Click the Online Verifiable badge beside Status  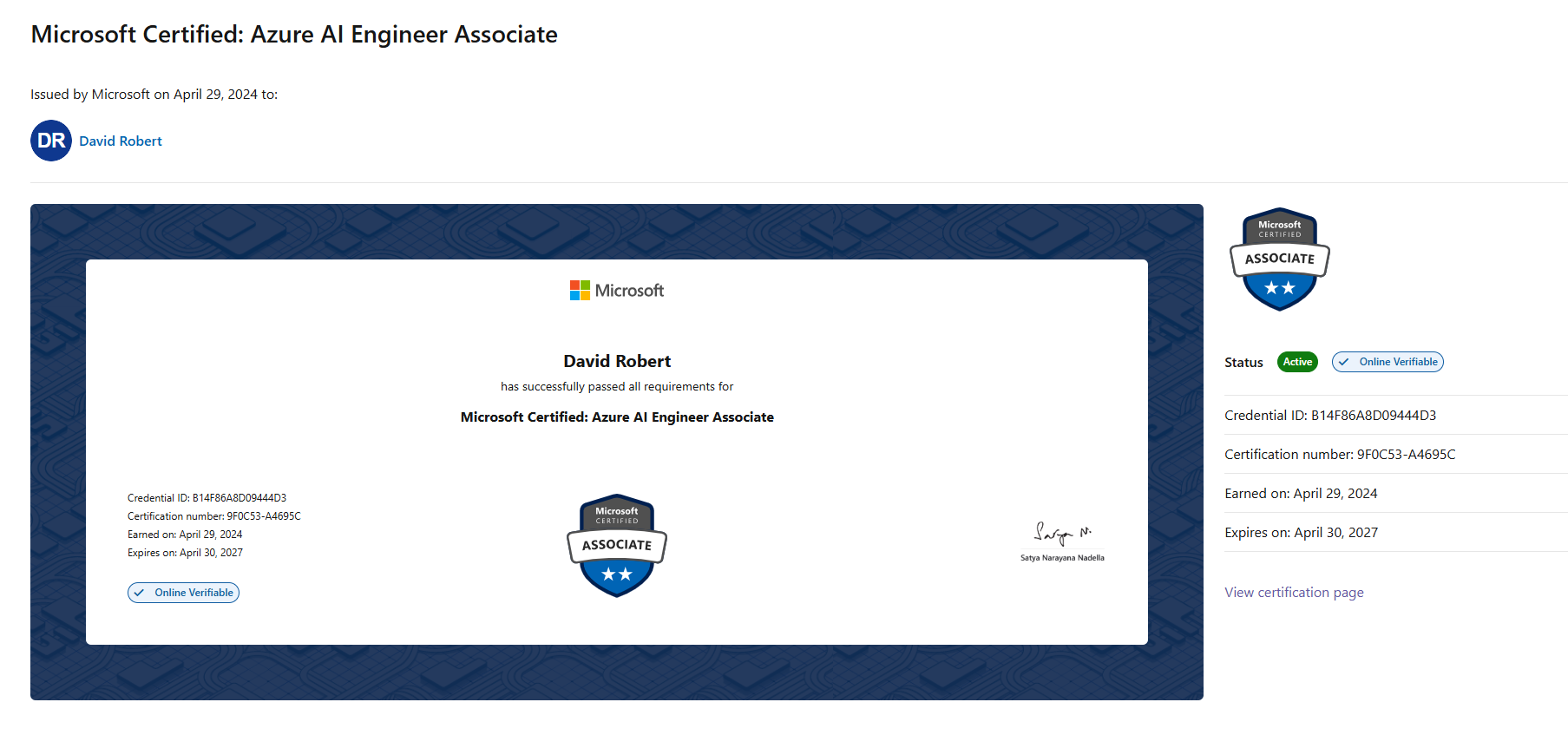(1388, 362)
